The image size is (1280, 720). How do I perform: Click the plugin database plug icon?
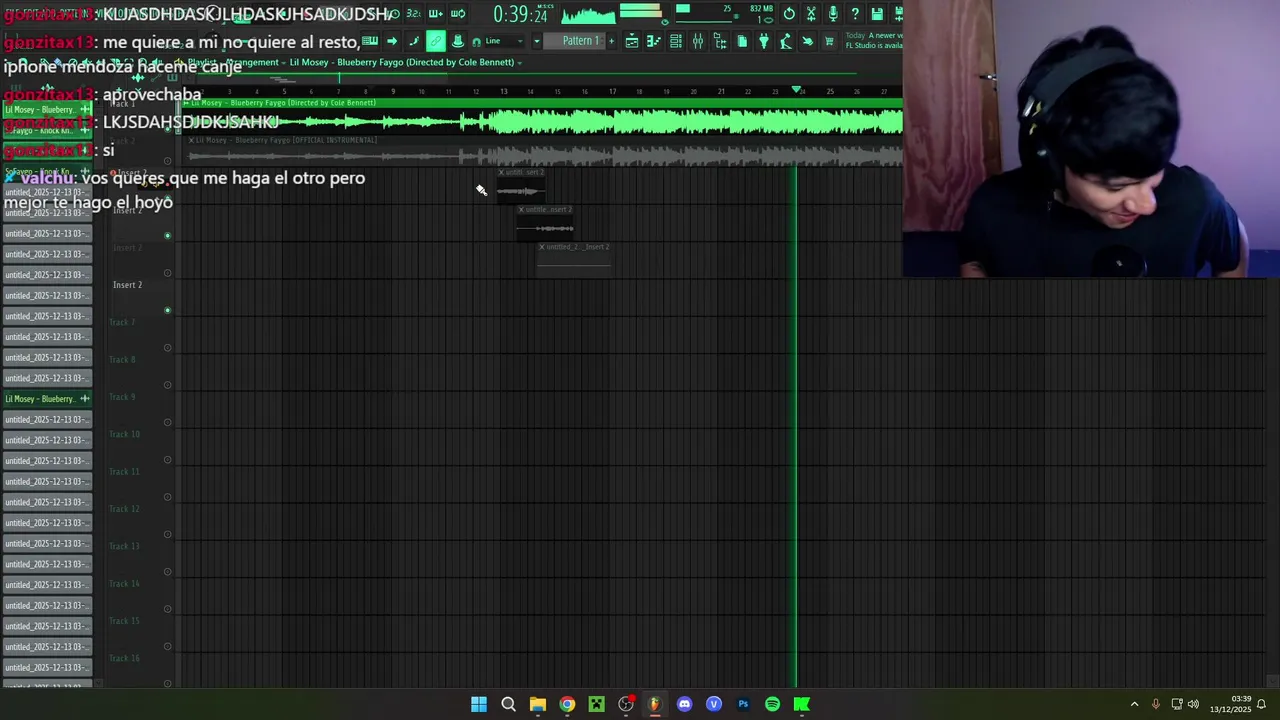763,41
